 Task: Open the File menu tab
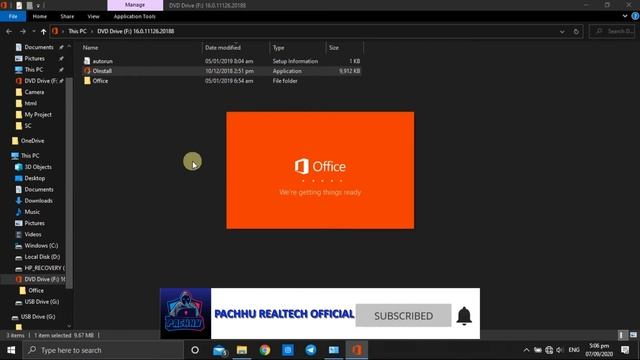(x=13, y=16)
